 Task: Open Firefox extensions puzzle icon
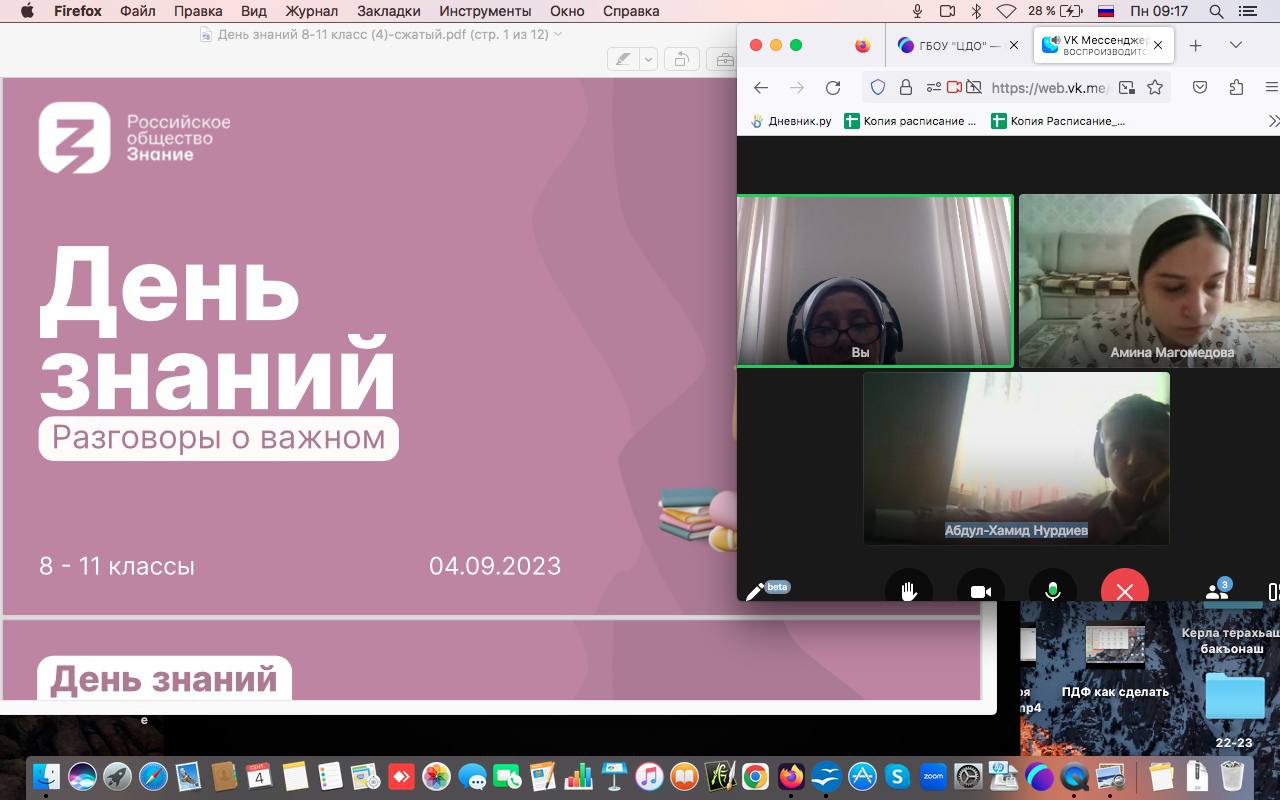click(x=1236, y=88)
